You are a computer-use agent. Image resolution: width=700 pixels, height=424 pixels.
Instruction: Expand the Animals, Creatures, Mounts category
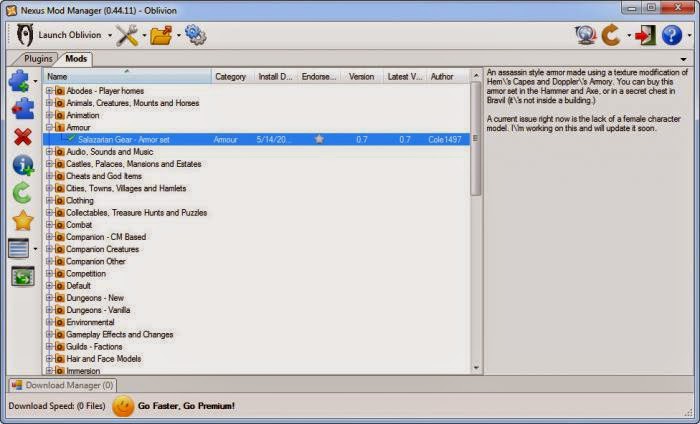[x=50, y=103]
